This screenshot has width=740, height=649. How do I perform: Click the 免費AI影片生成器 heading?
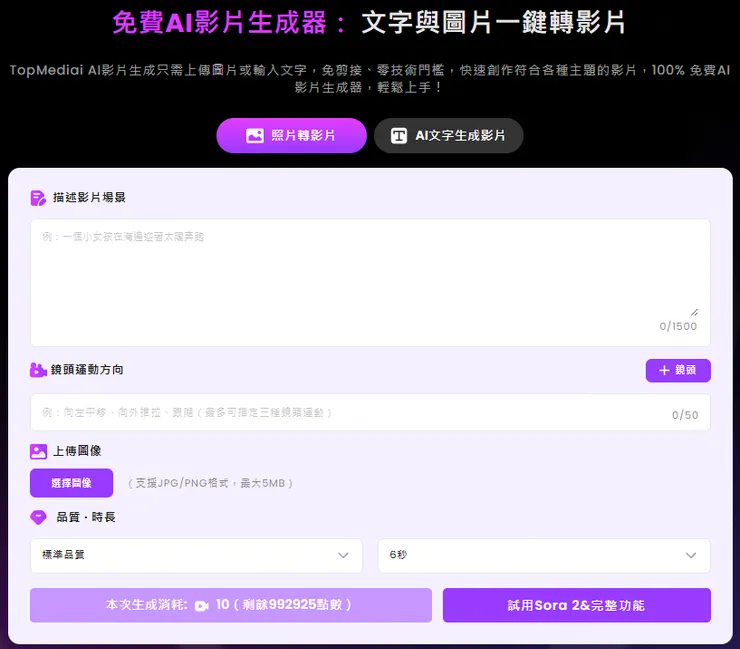coord(230,22)
